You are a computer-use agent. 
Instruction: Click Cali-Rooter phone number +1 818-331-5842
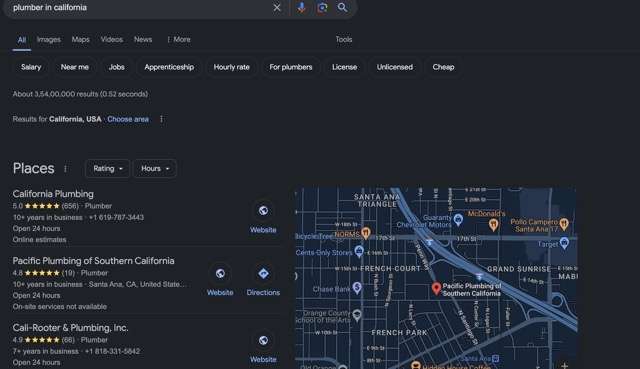112,351
